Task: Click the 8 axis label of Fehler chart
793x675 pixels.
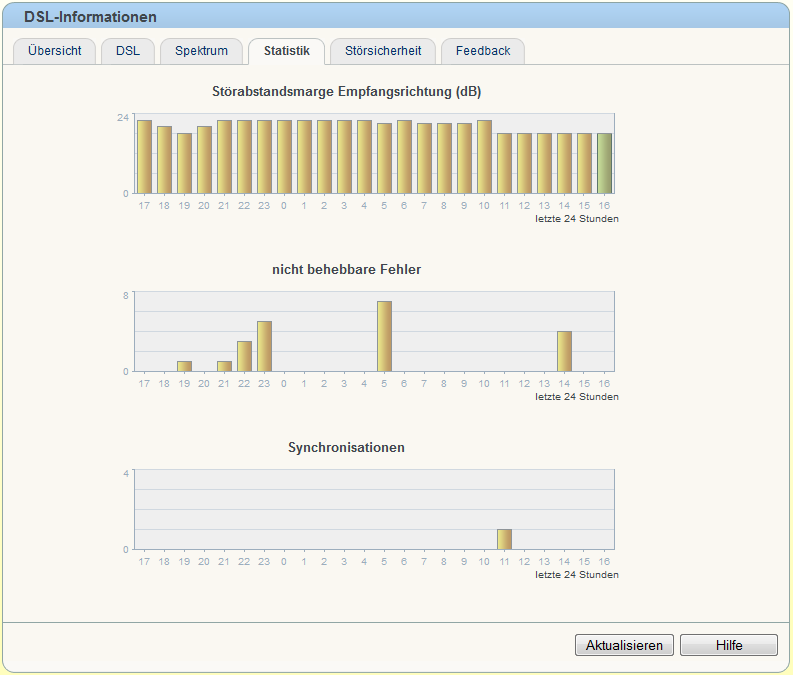Action: 126,295
